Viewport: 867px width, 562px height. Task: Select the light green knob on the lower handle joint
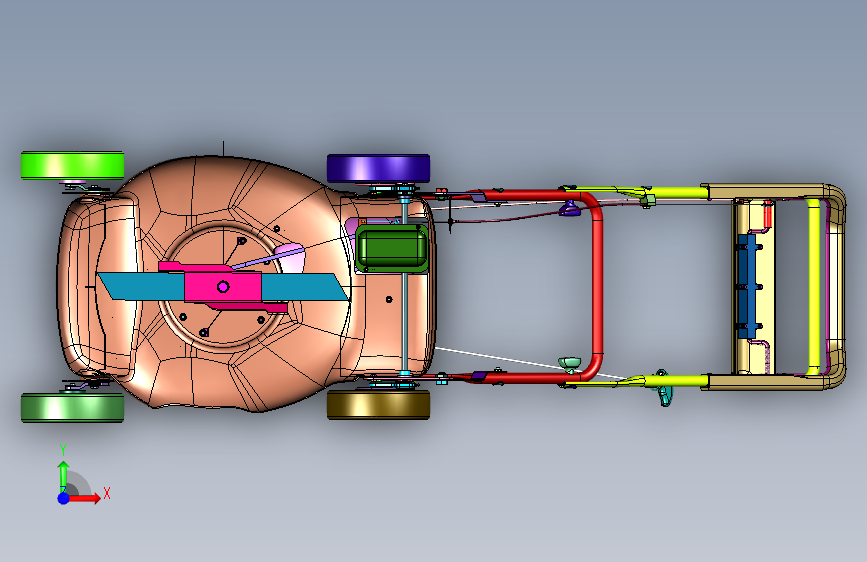[x=570, y=363]
